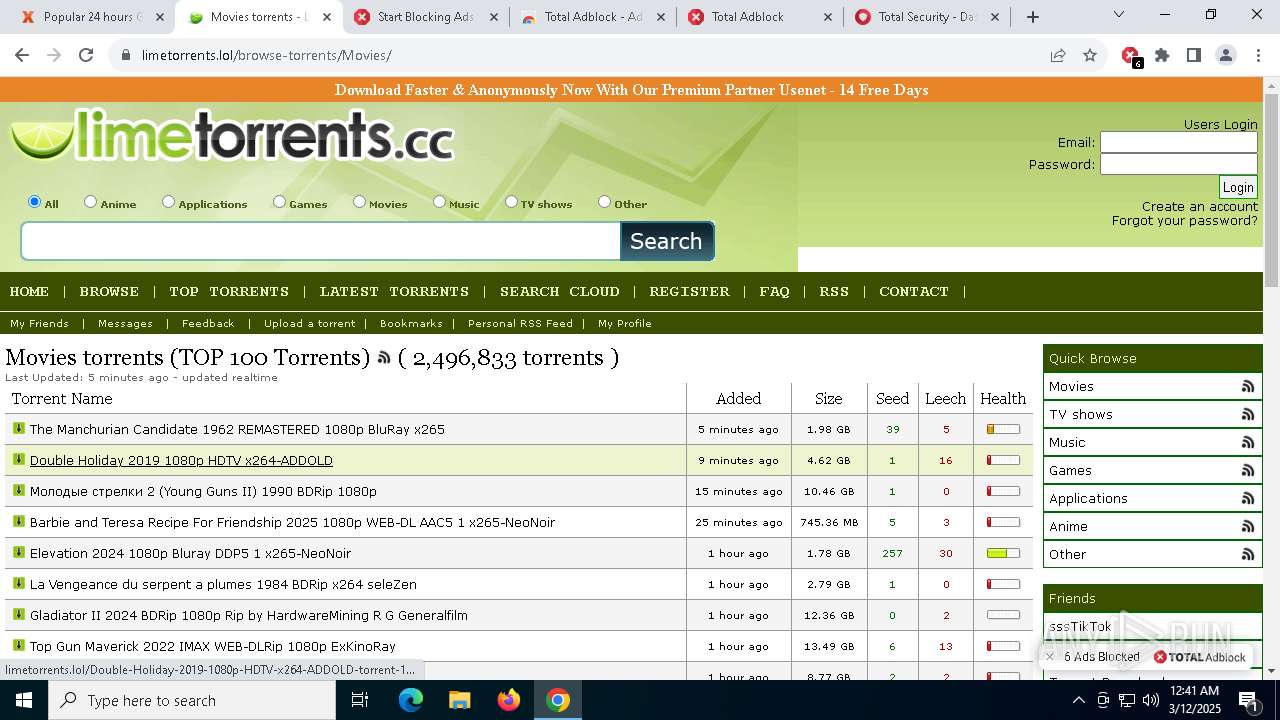Select the Movies search category radio

(360, 202)
